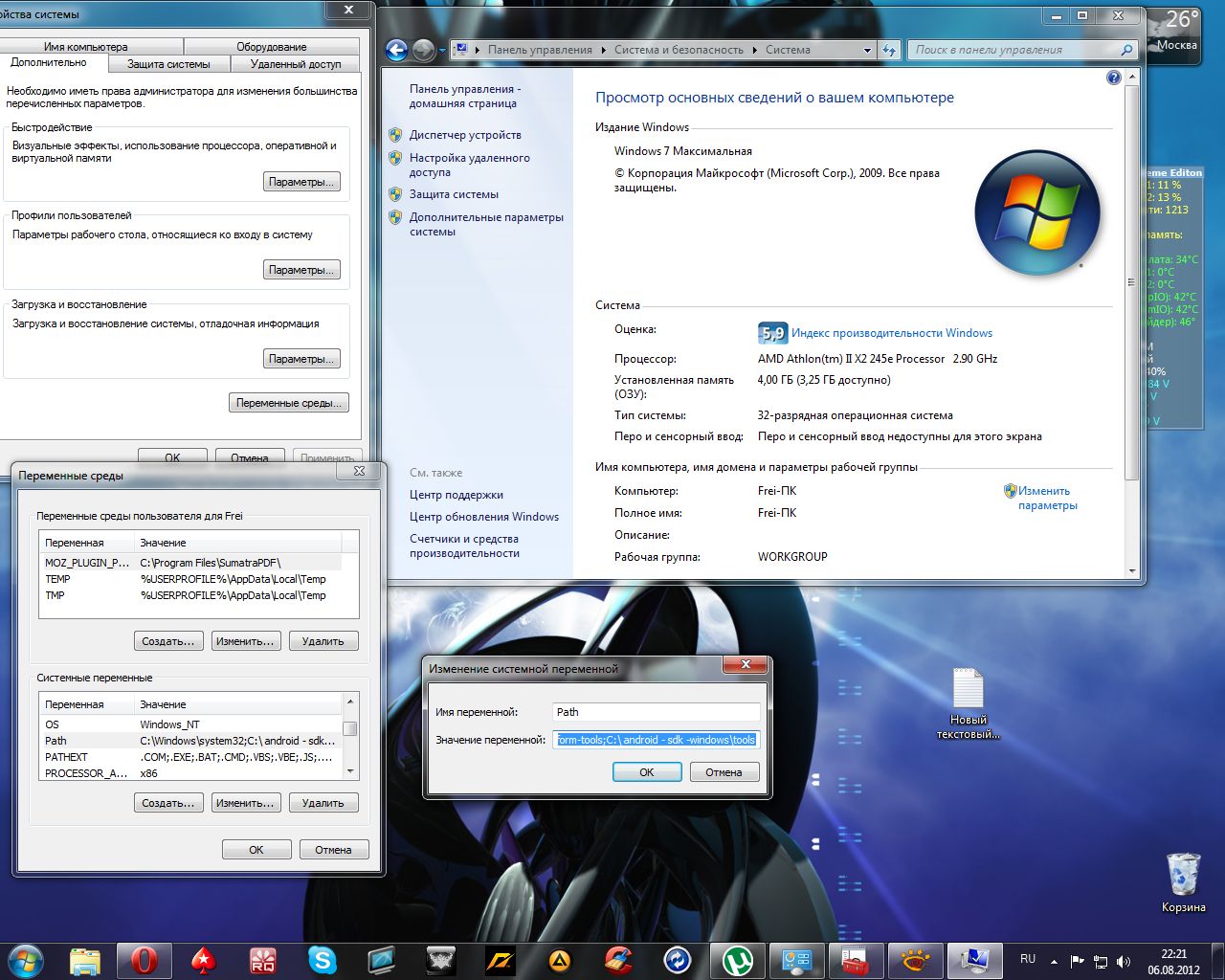Cancel the Edit System Variable dialog
The height and width of the screenshot is (980, 1225).
pyautogui.click(x=724, y=772)
